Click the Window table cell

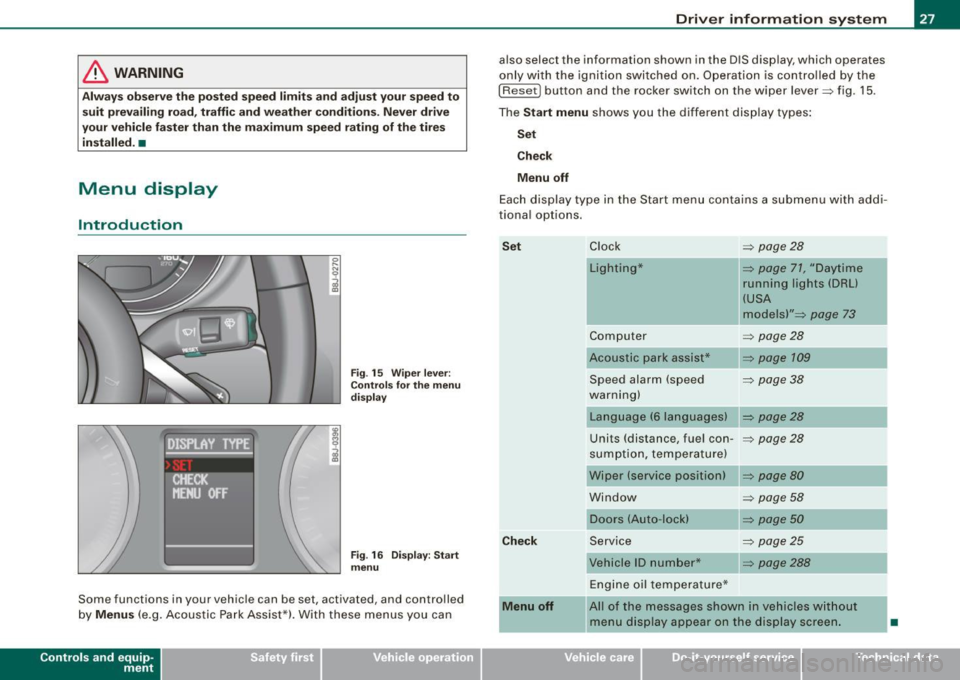(x=662, y=498)
